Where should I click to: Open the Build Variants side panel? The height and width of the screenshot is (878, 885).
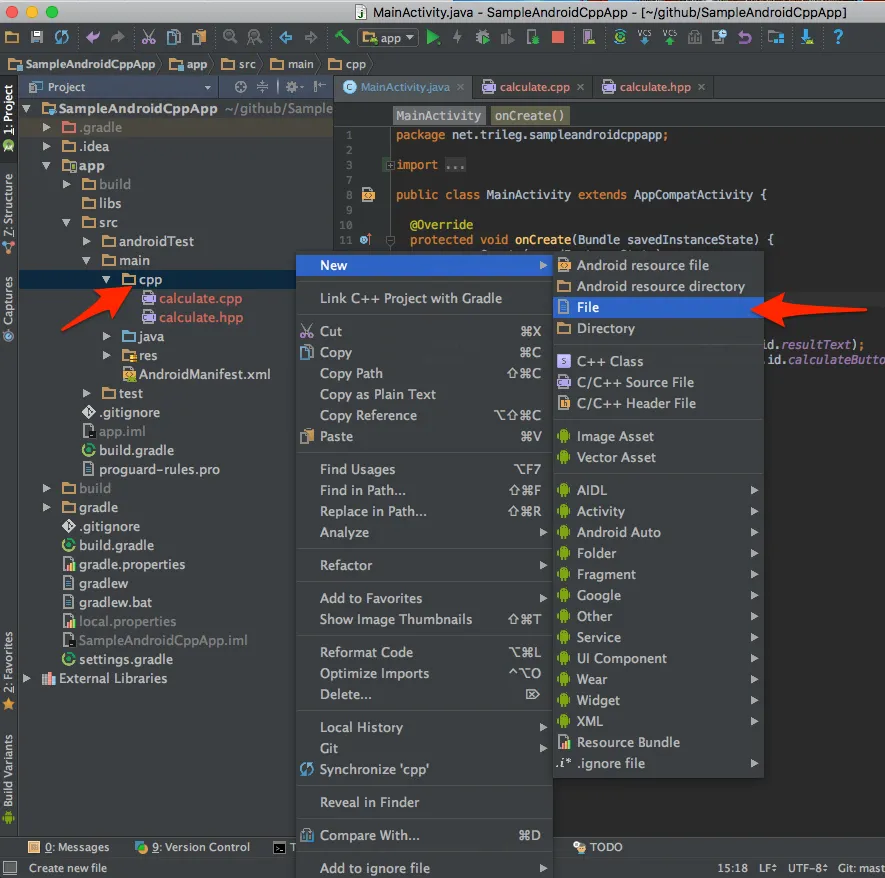click(9, 772)
